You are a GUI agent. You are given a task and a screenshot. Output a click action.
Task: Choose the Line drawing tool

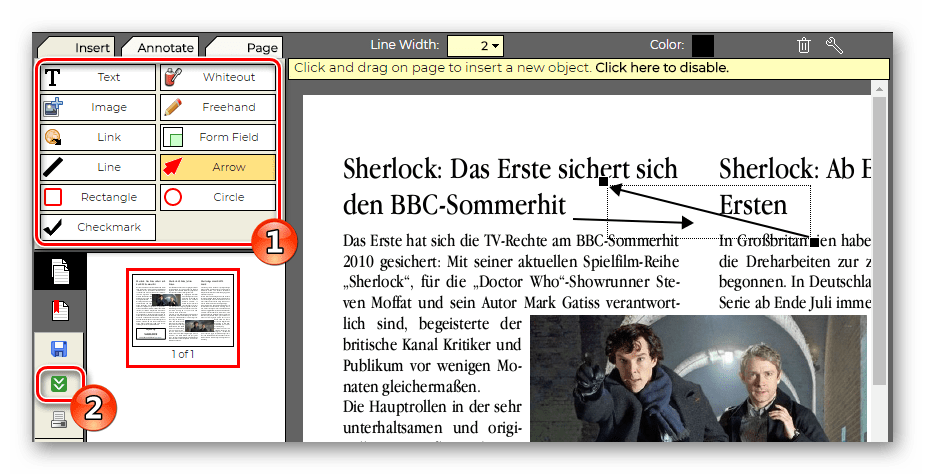[x=98, y=167]
